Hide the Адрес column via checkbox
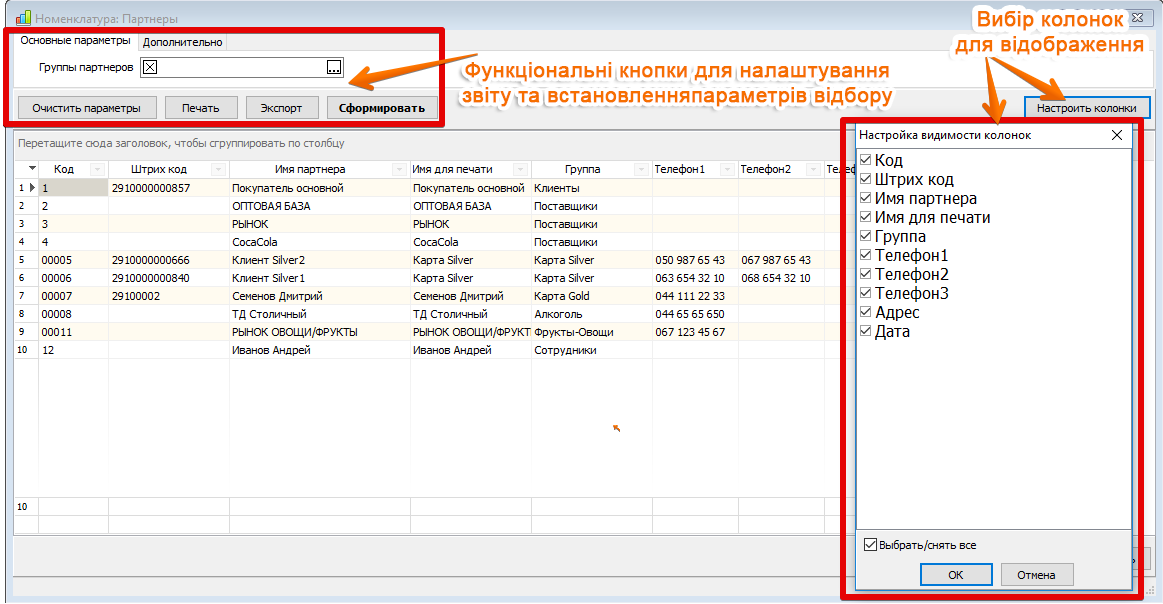The width and height of the screenshot is (1163, 604). tap(865, 312)
